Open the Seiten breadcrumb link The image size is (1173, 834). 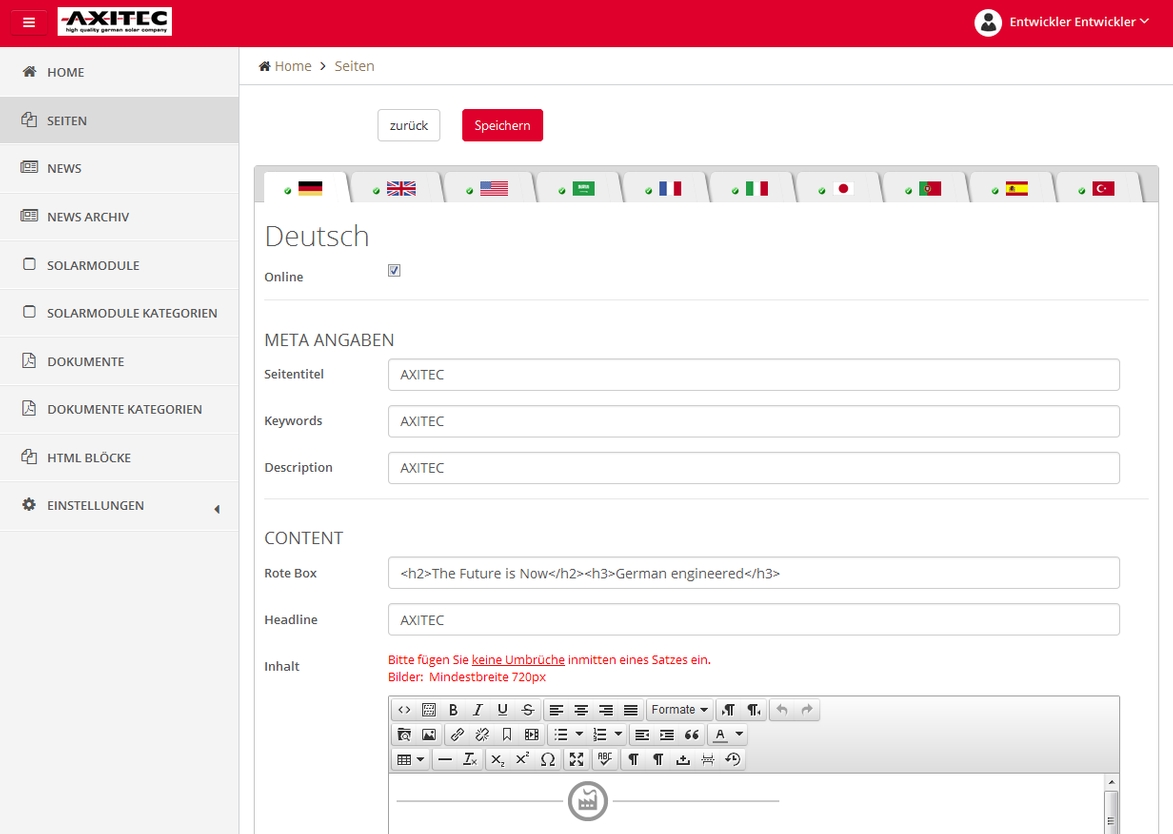[355, 66]
